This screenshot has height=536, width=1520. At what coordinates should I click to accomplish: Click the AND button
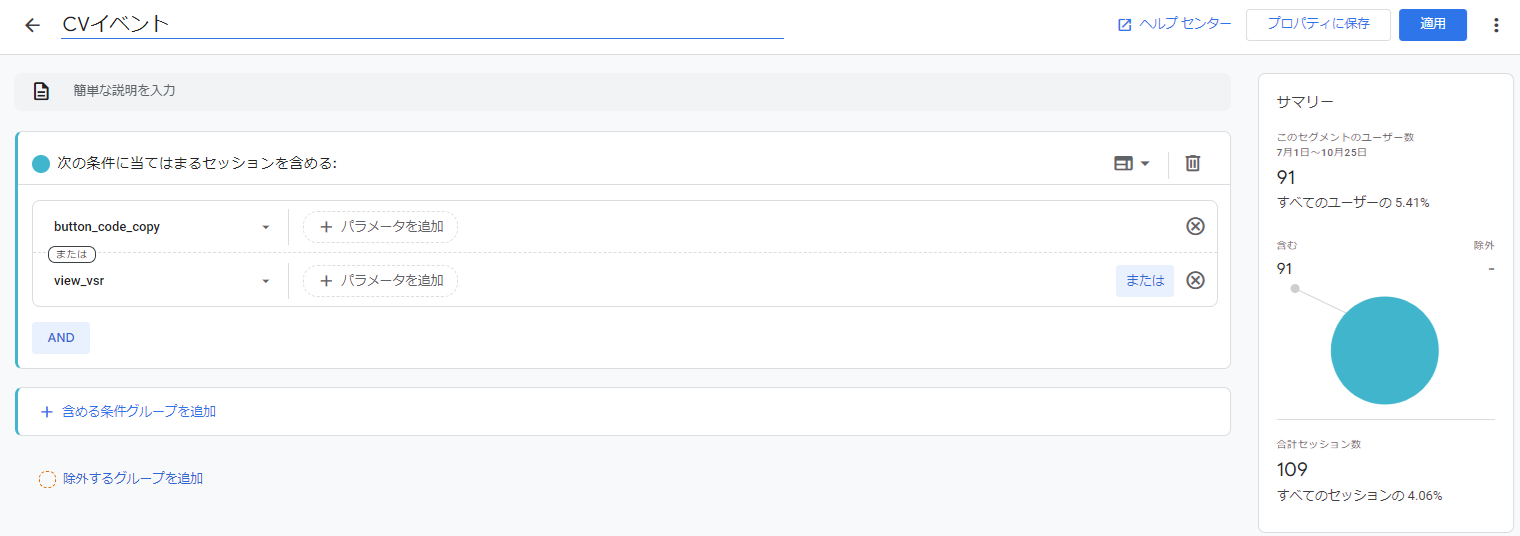tap(61, 338)
